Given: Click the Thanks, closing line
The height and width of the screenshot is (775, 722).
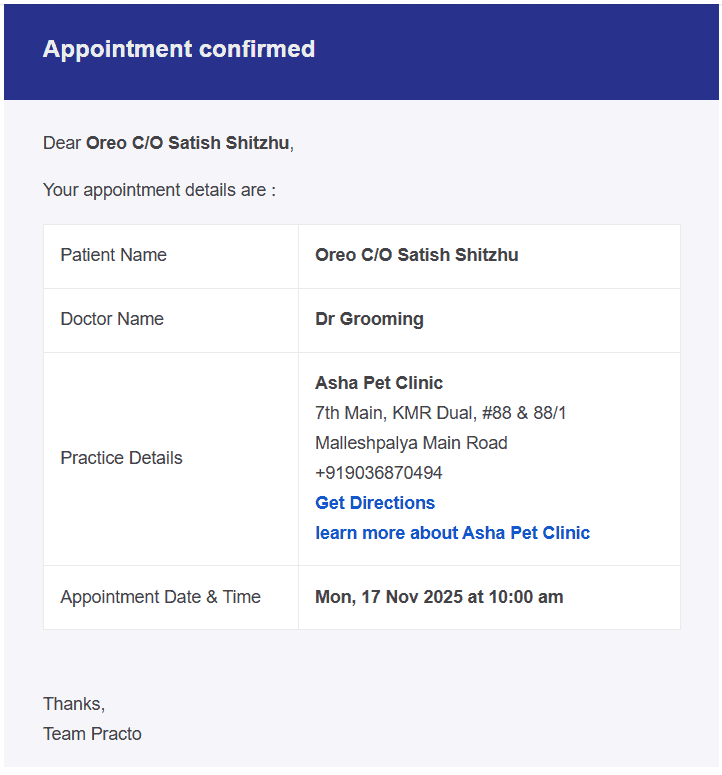Looking at the screenshot, I should coord(74,704).
